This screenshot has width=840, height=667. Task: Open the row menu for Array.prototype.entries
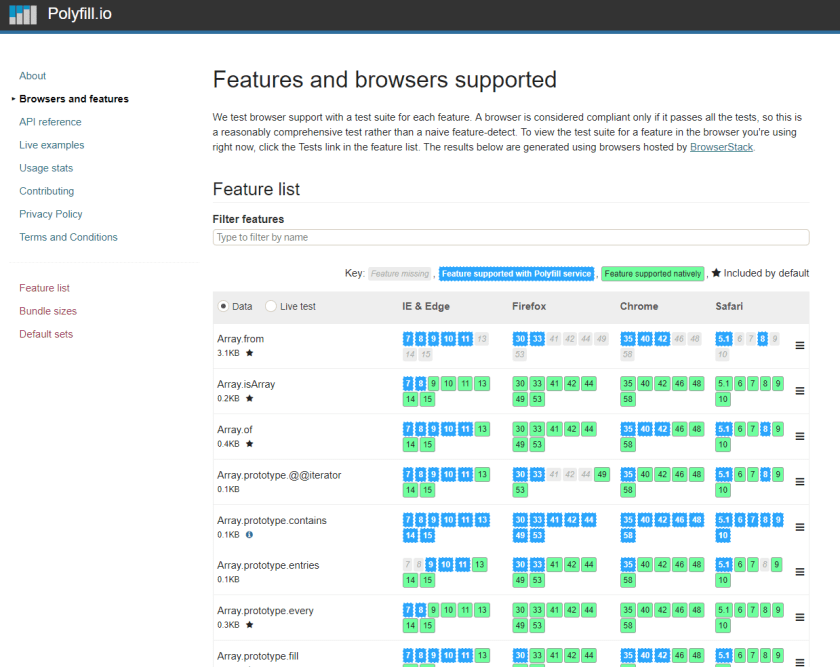click(x=799, y=572)
